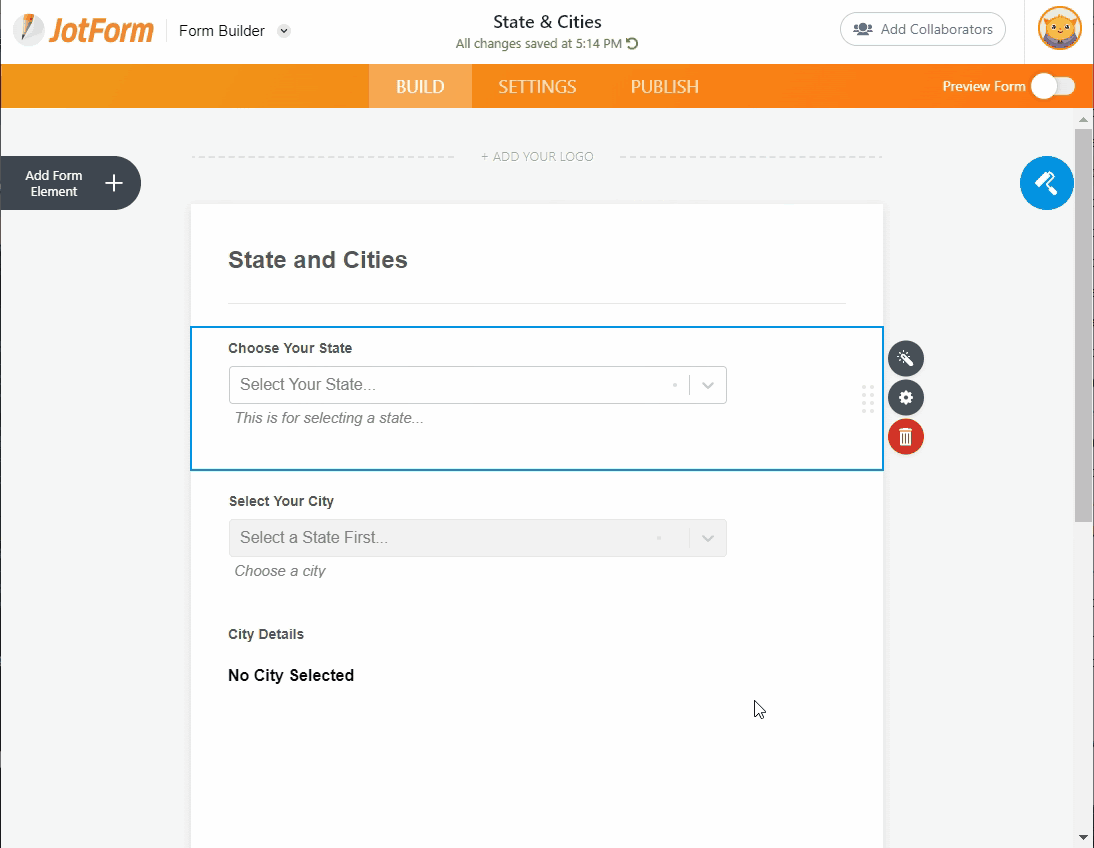
Task: Click the vertical scrollbar thumb
Action: [x=1083, y=320]
